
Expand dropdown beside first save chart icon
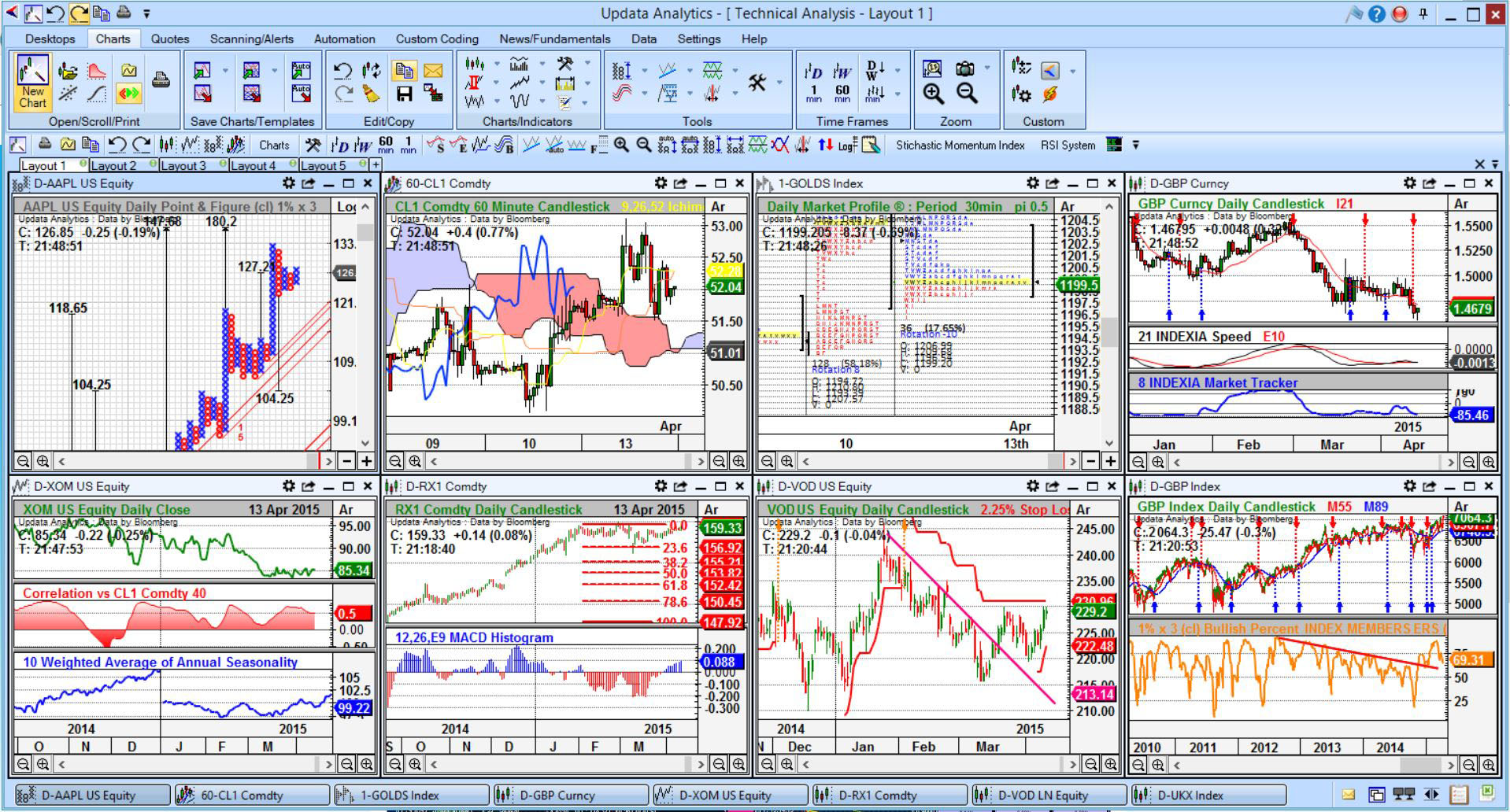pos(225,71)
